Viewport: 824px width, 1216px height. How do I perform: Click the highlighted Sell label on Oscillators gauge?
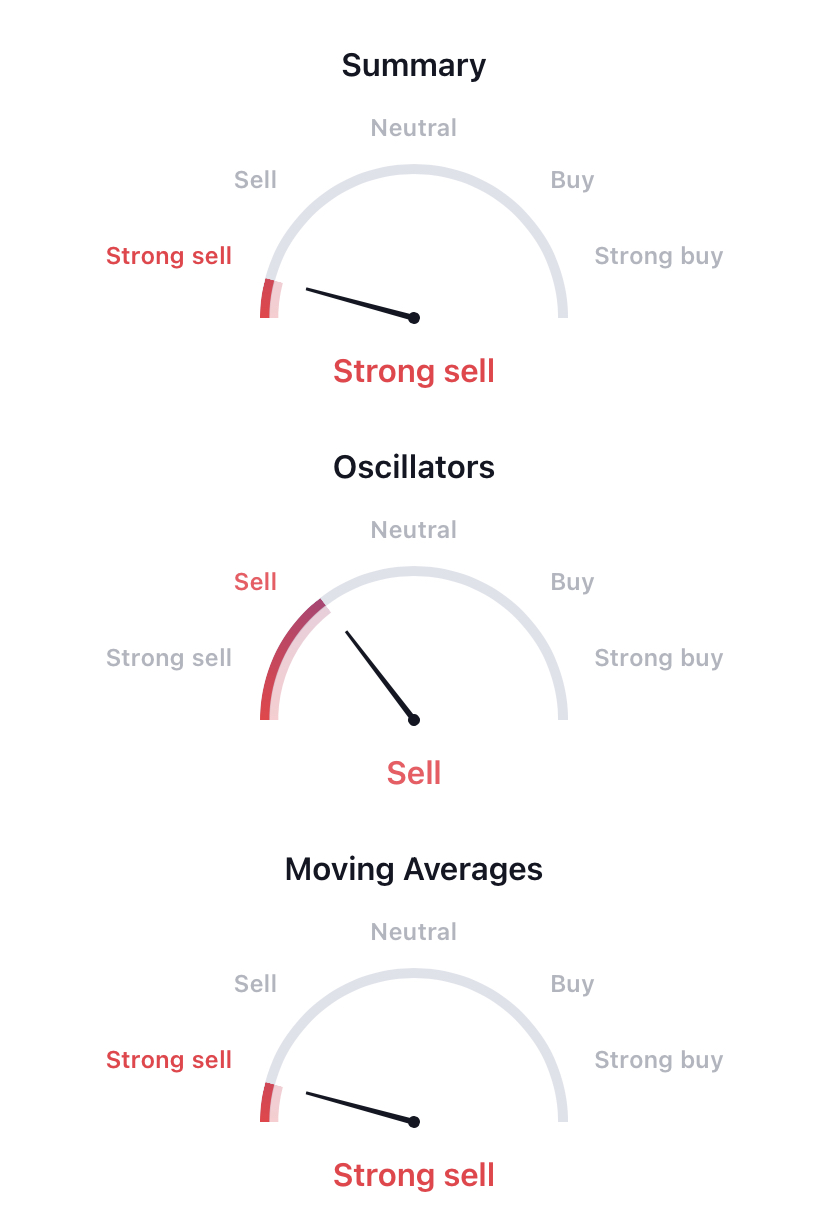pyautogui.click(x=255, y=582)
